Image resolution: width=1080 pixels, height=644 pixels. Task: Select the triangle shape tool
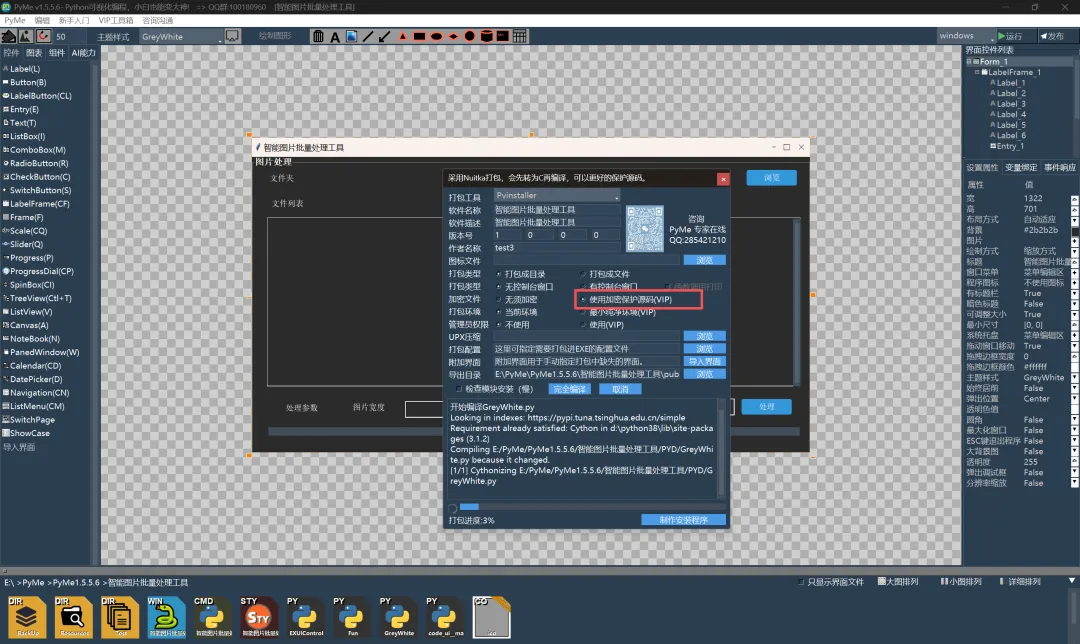click(x=402, y=36)
